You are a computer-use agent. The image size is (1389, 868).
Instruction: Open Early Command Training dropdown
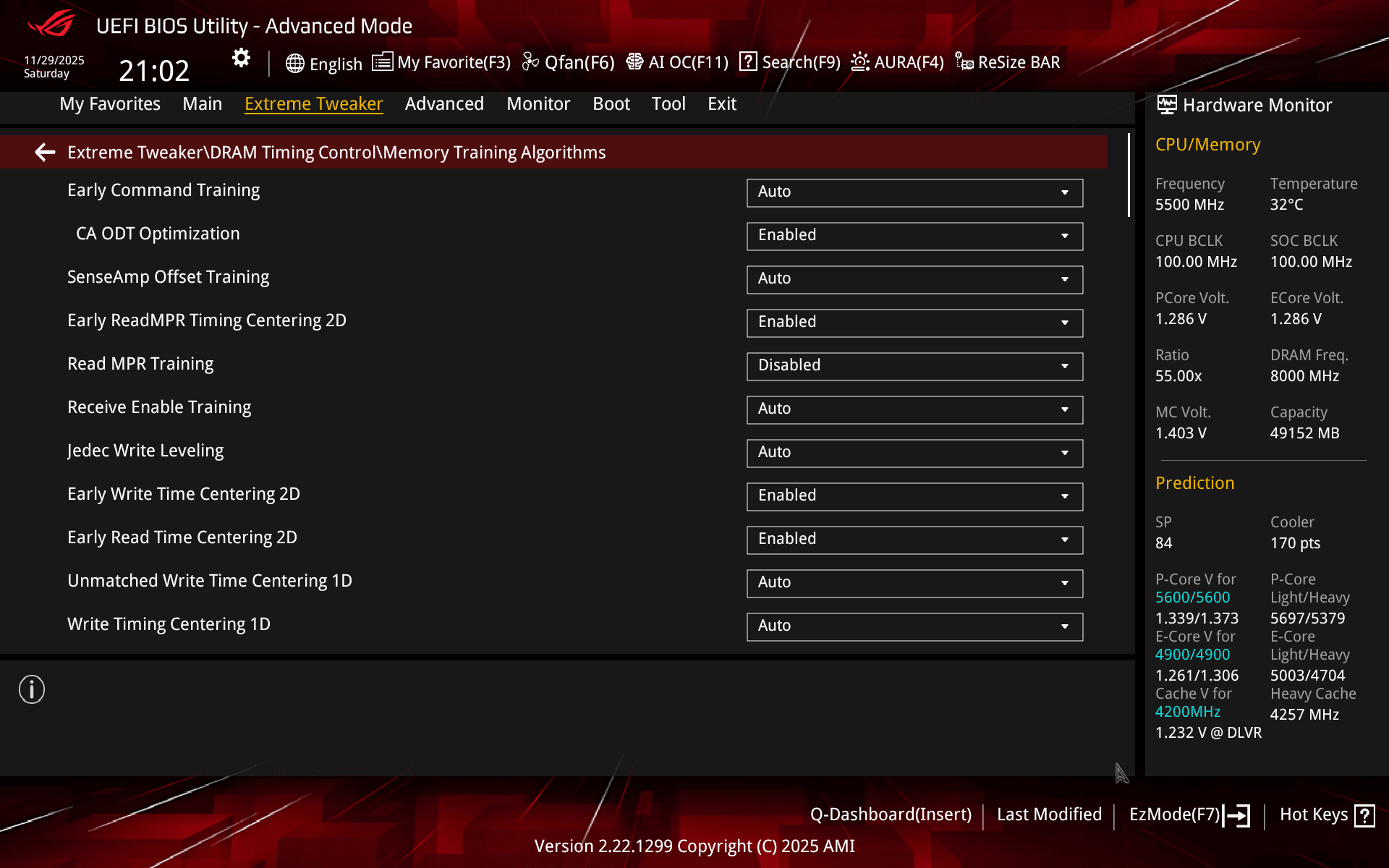914,192
